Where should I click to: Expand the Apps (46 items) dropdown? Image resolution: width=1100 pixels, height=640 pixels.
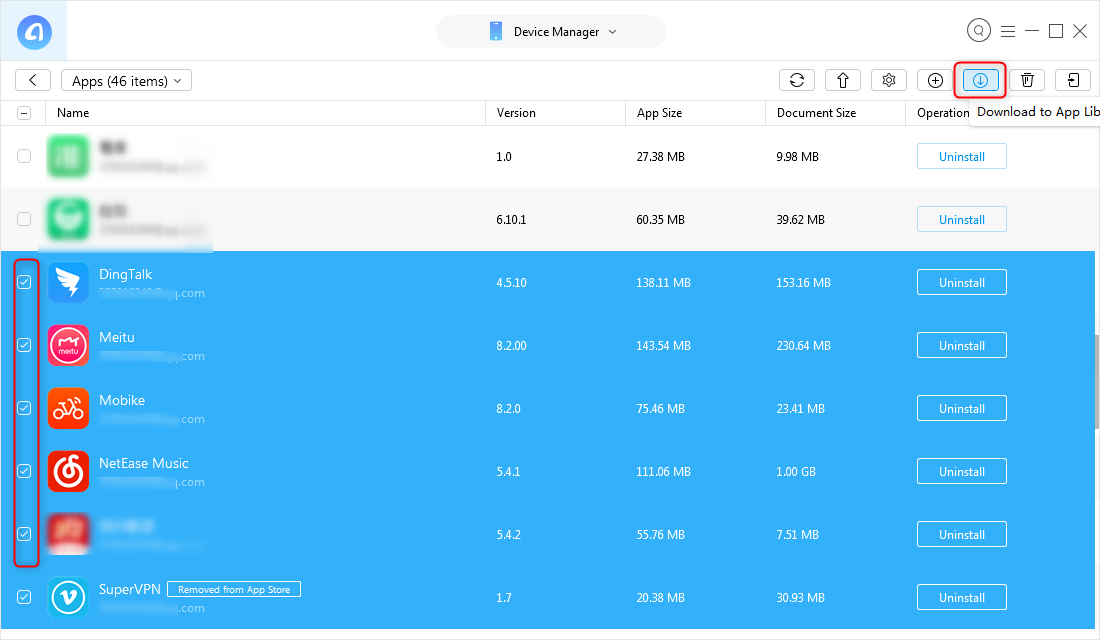(126, 81)
